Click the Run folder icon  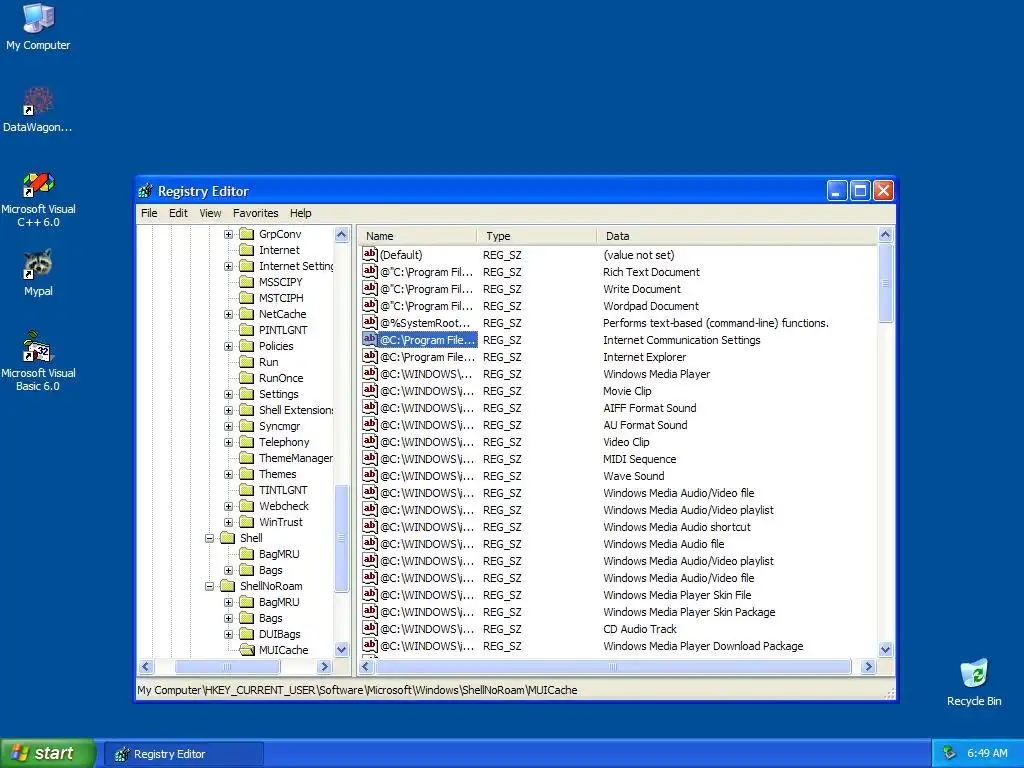click(246, 362)
